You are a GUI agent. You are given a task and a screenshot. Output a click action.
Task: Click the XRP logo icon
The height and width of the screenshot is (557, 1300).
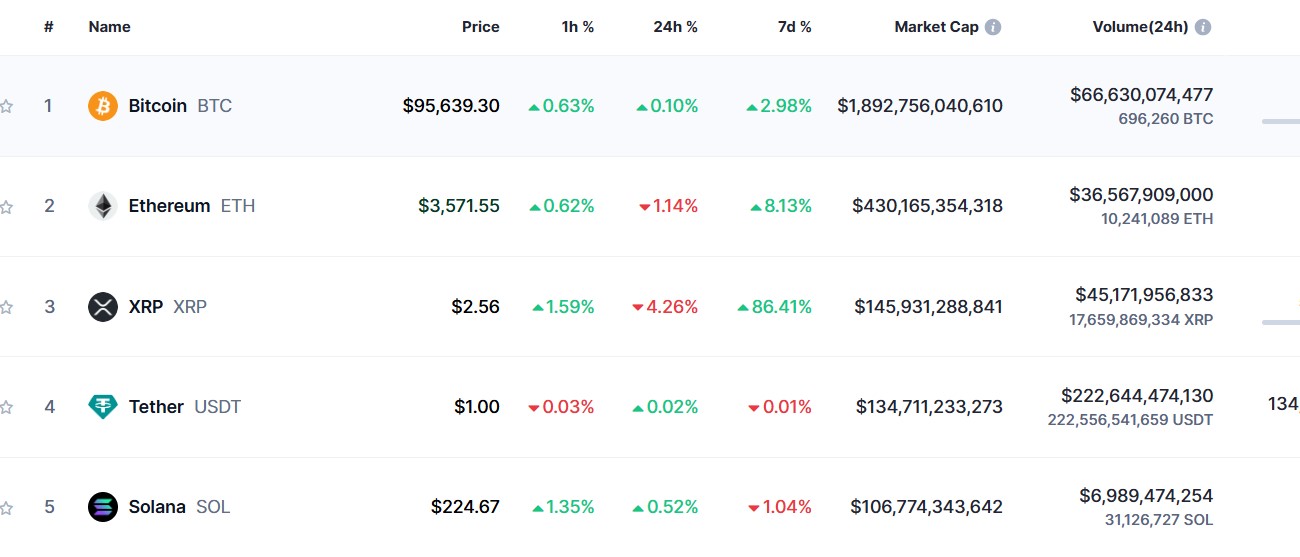pos(103,307)
